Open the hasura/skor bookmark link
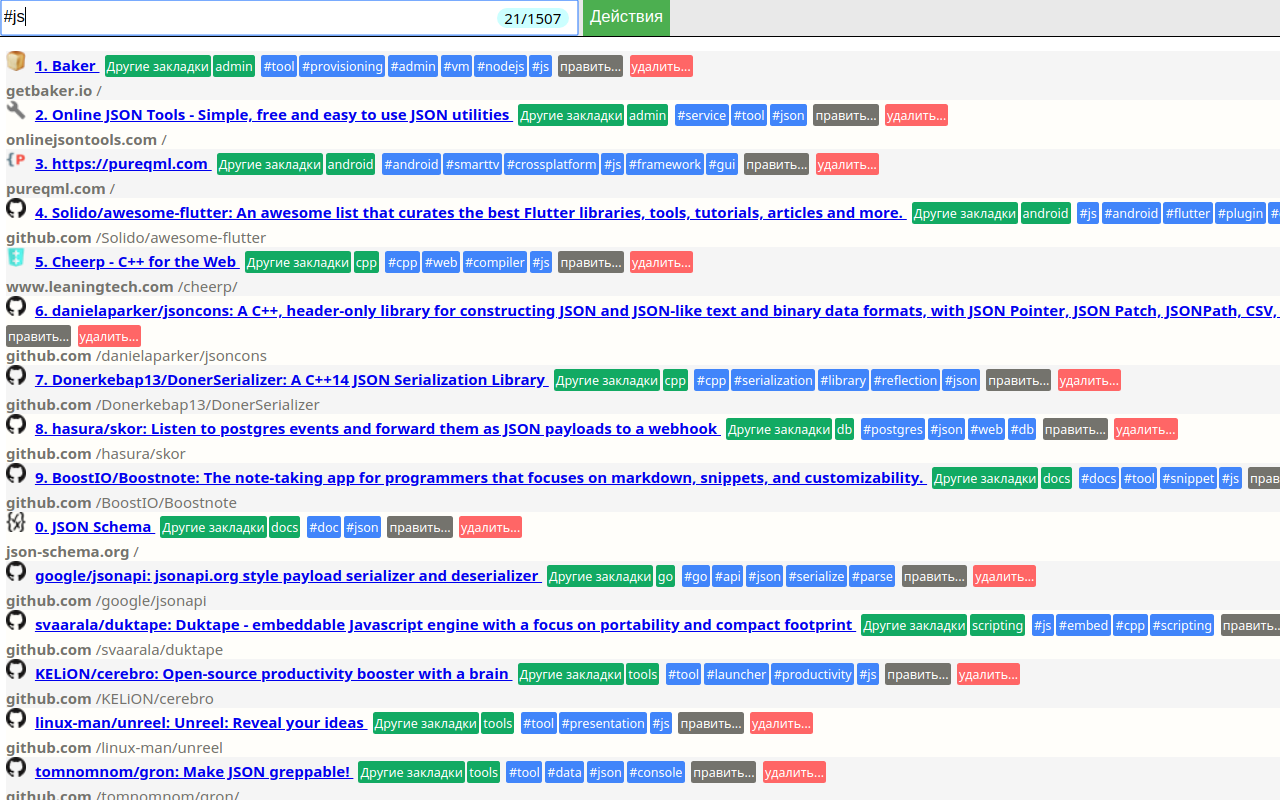1280x800 pixels. pyautogui.click(x=377, y=429)
